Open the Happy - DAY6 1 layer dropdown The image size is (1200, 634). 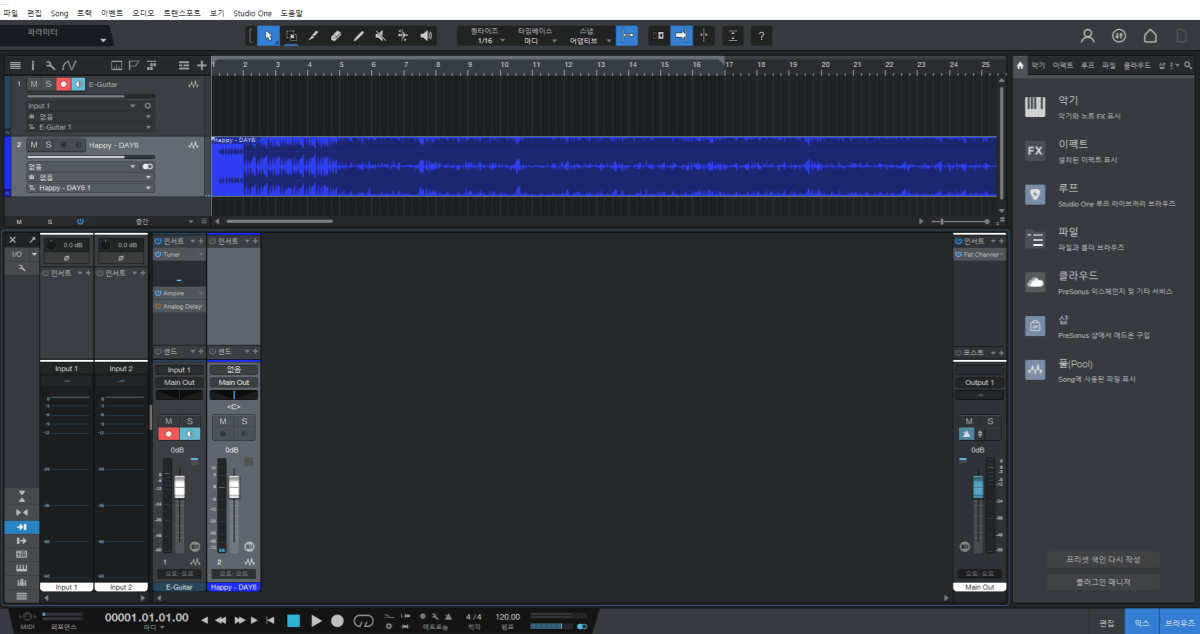[x=90, y=188]
